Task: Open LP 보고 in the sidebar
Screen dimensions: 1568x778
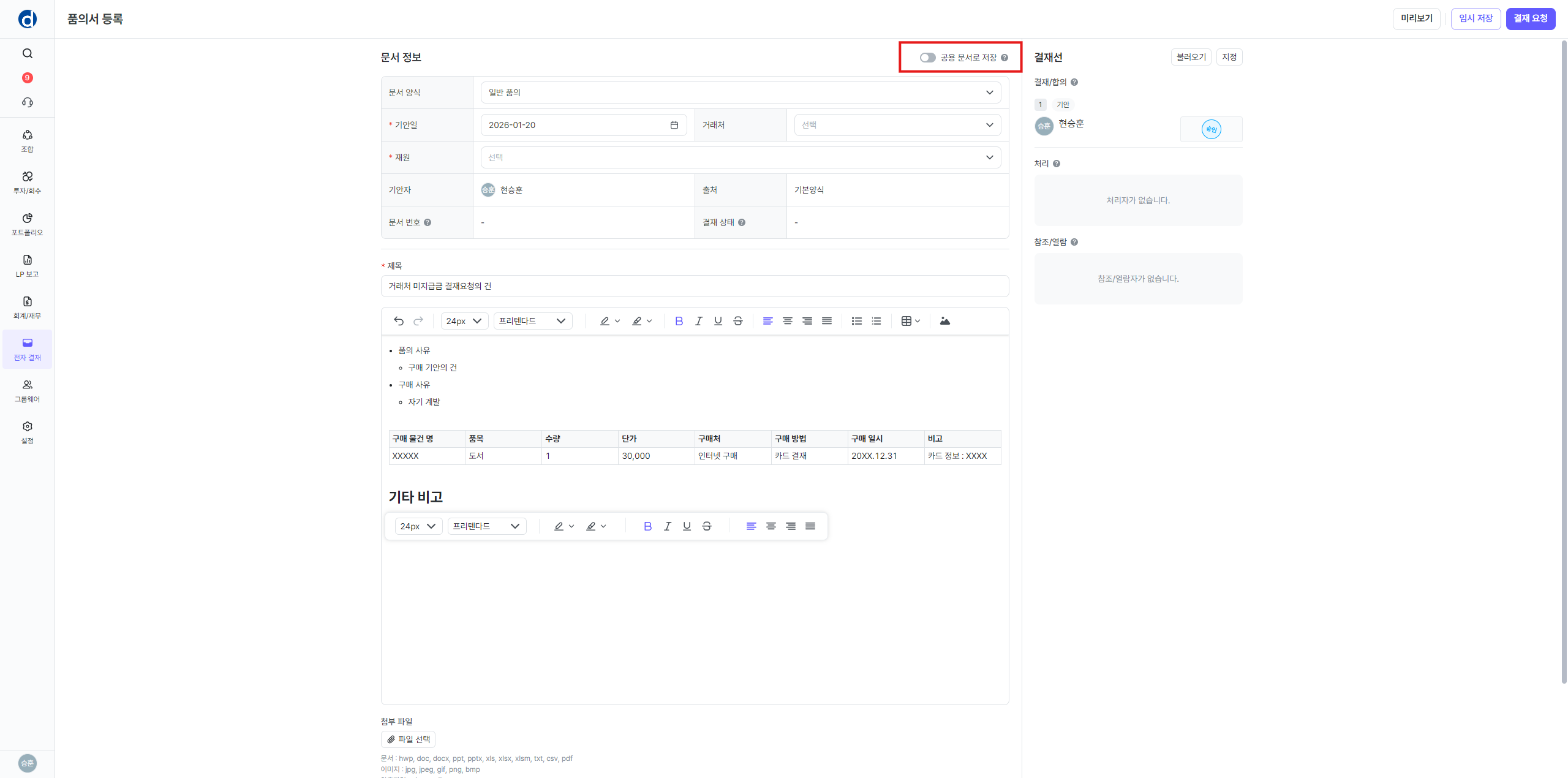Action: [x=28, y=266]
